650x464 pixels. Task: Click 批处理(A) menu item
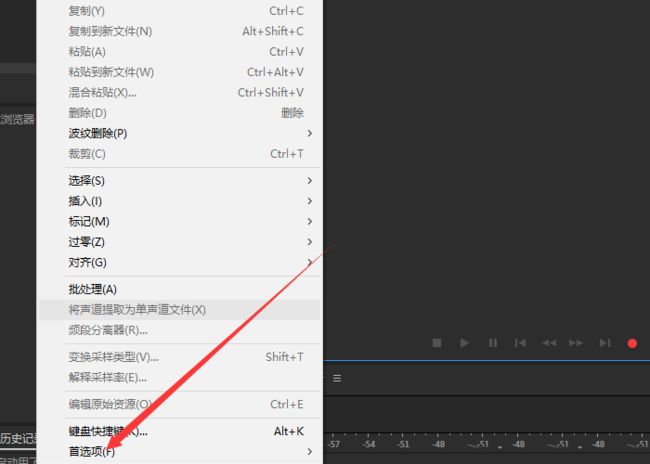(179, 289)
